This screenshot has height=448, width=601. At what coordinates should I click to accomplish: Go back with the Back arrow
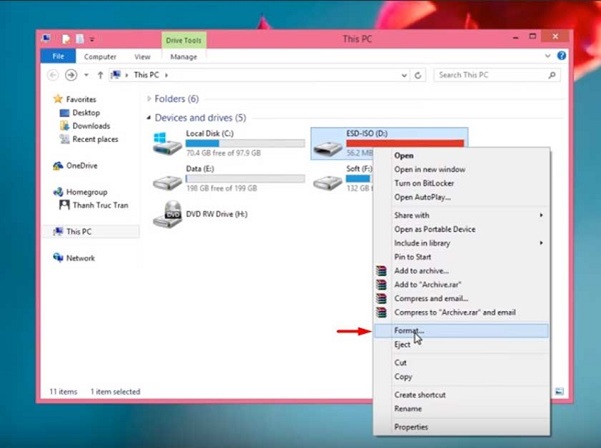pyautogui.click(x=53, y=75)
